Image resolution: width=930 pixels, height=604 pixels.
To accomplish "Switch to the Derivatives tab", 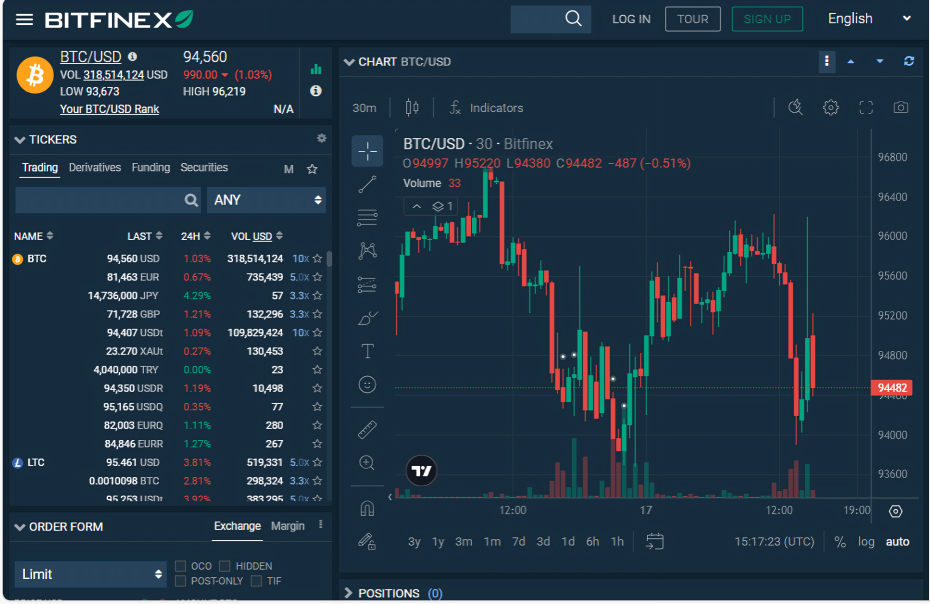I will [x=95, y=167].
